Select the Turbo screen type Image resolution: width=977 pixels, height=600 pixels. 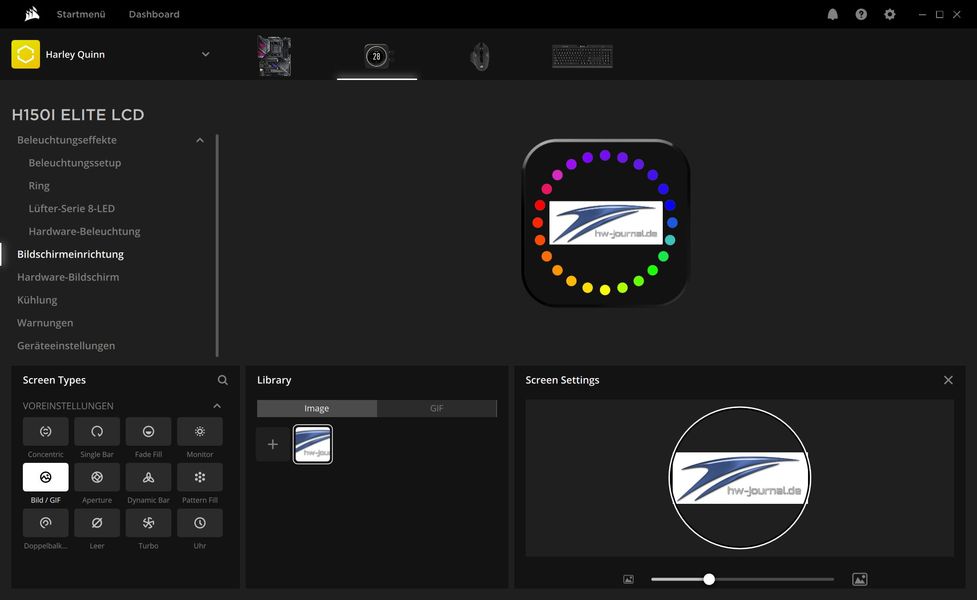coord(148,523)
